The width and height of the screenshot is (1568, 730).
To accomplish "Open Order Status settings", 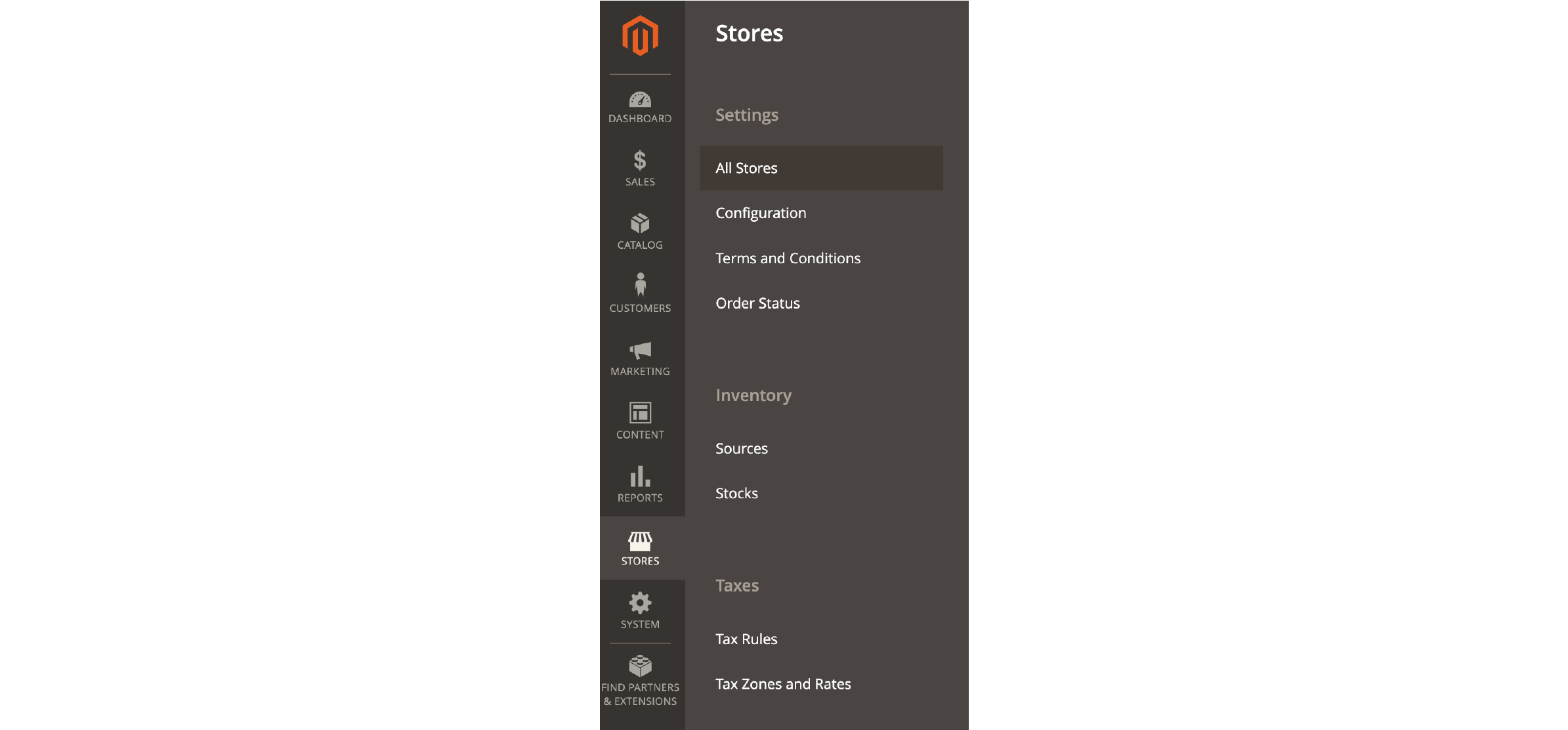I will (x=757, y=303).
